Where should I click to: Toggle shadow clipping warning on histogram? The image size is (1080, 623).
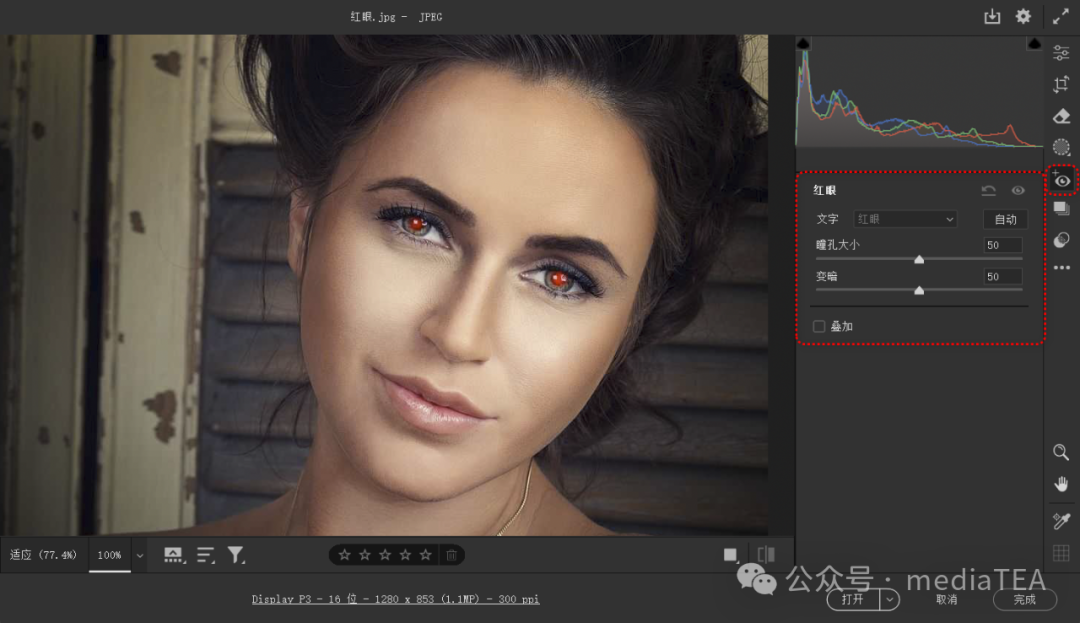[803, 44]
